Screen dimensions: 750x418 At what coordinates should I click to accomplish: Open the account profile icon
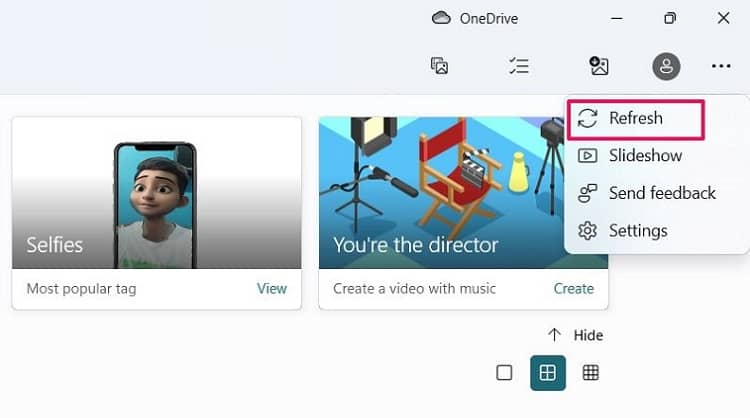(666, 66)
